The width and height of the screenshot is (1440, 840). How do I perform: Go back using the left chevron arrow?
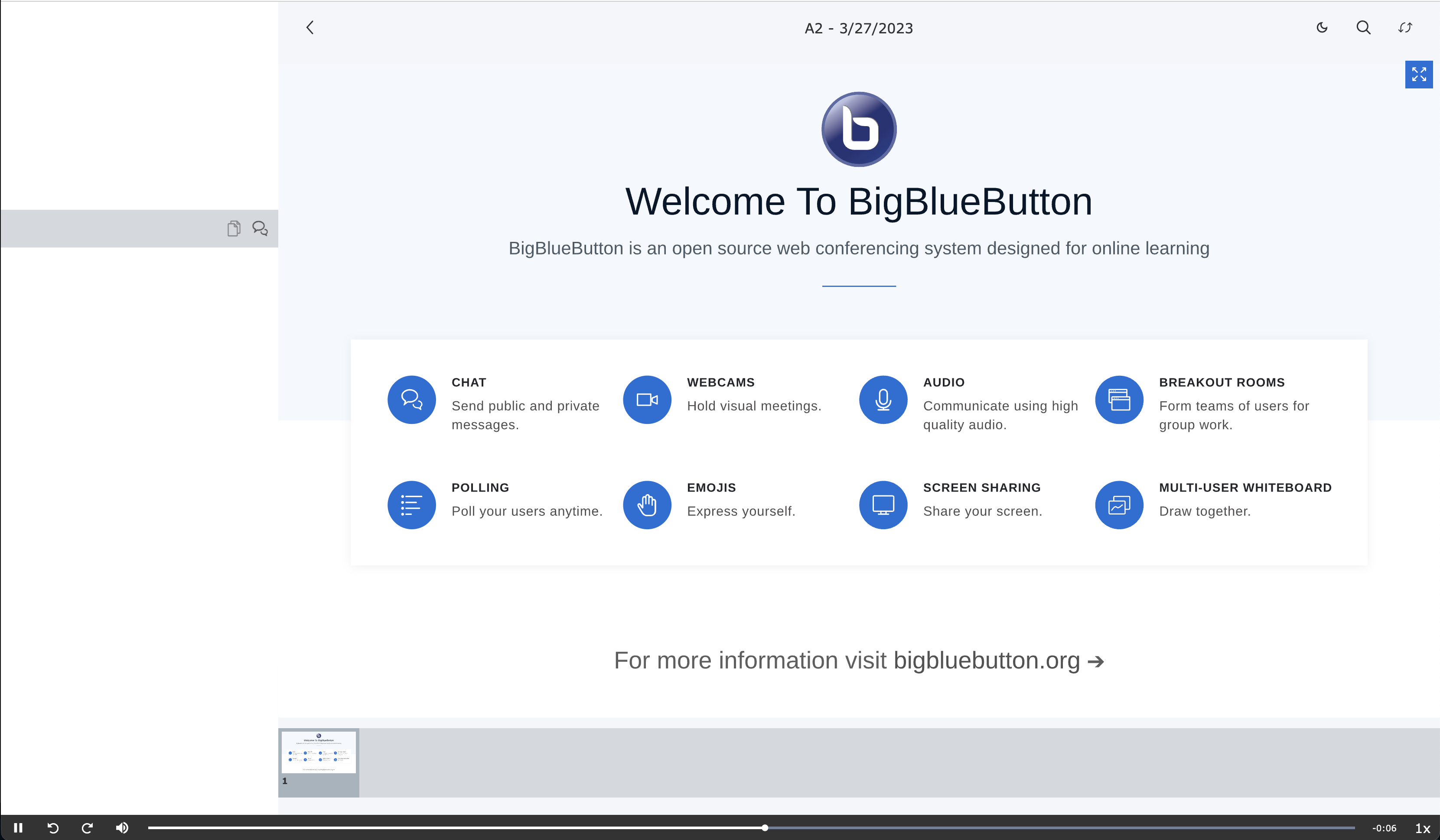pyautogui.click(x=310, y=27)
